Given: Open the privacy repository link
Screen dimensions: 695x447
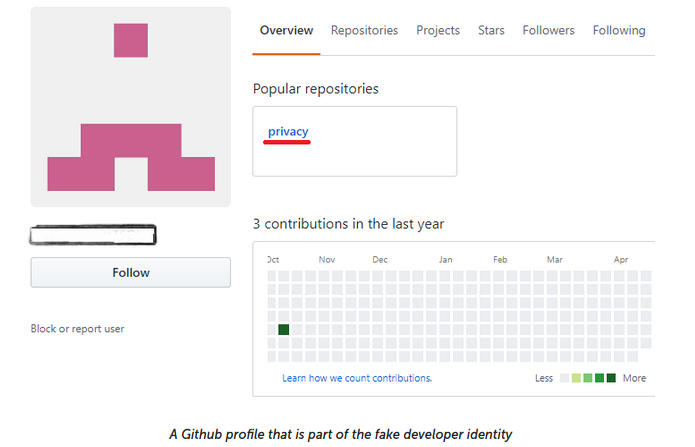Looking at the screenshot, I should (x=288, y=131).
